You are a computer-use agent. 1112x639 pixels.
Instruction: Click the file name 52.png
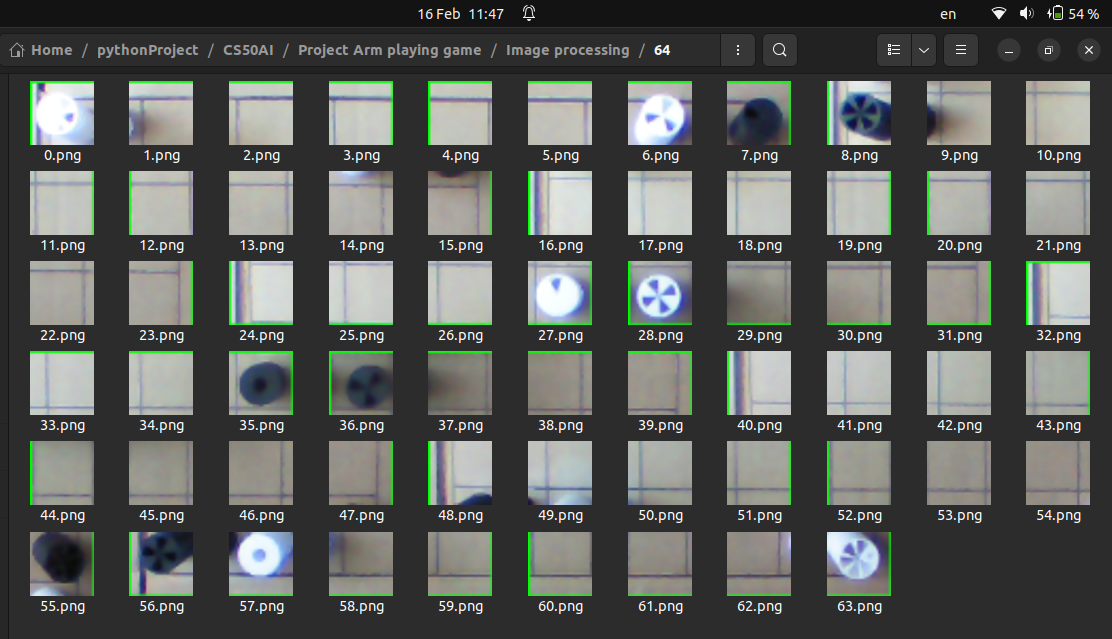point(860,516)
